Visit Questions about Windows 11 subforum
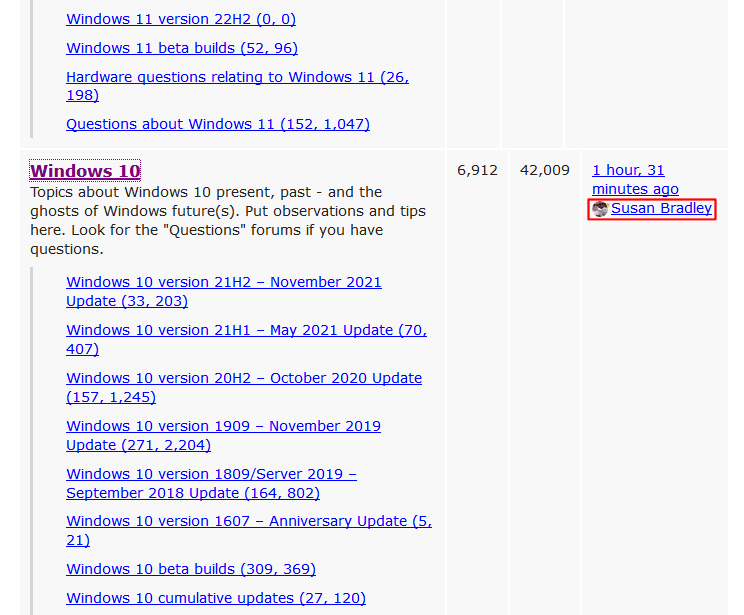 click(x=217, y=124)
